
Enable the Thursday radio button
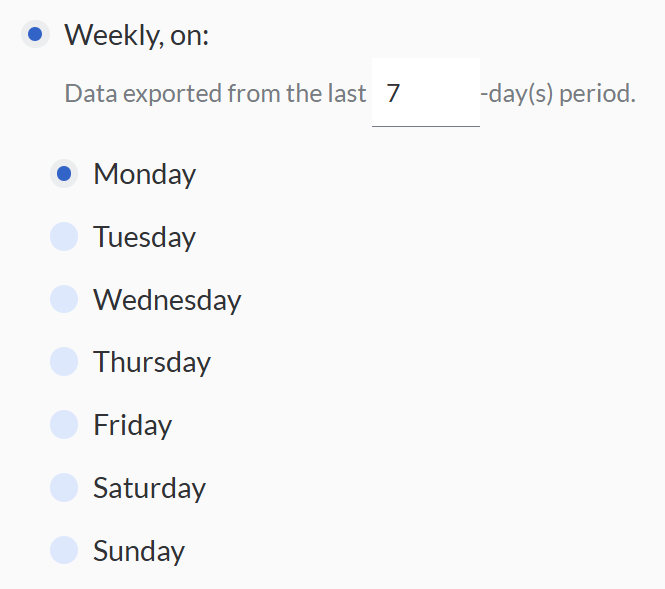[x=64, y=362]
